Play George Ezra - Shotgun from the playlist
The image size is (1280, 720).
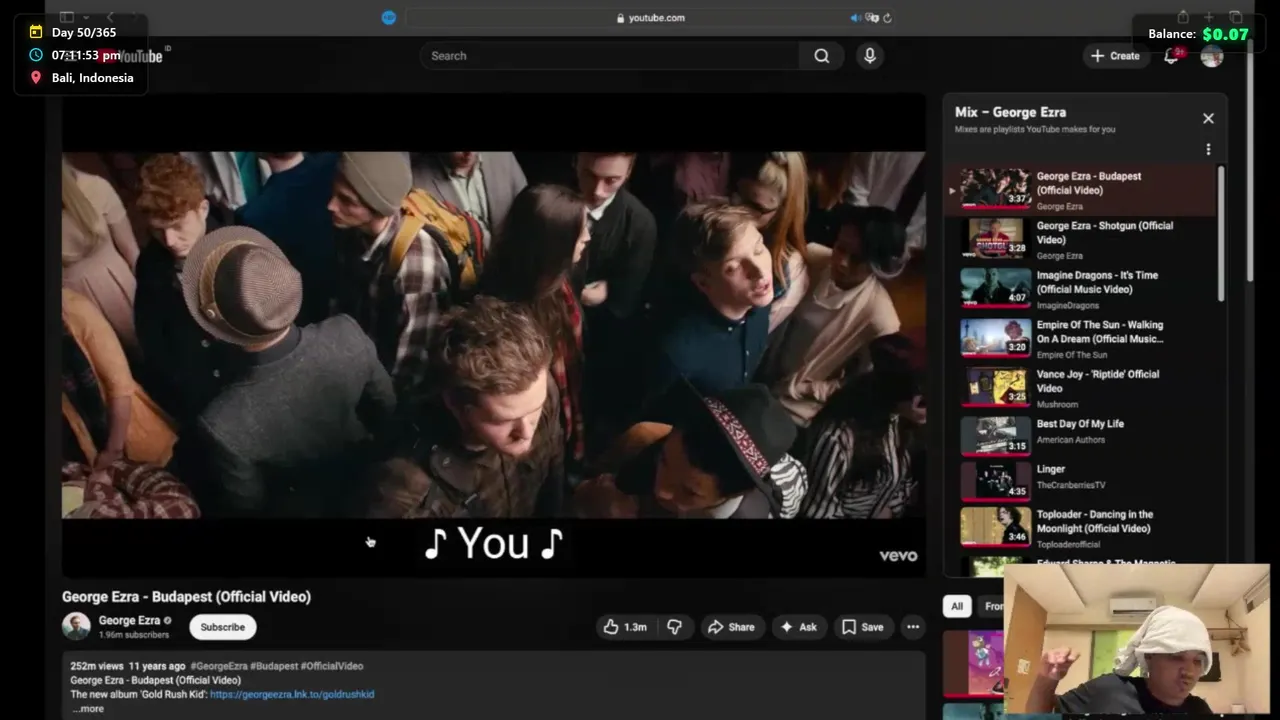click(x=1082, y=240)
